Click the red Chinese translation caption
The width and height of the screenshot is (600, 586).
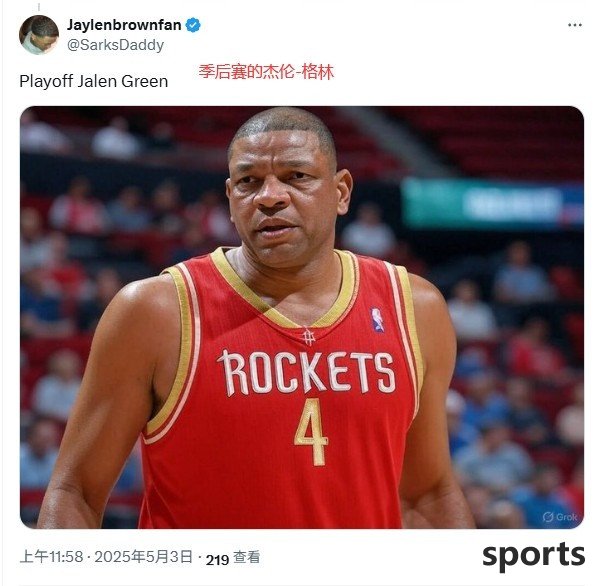coord(266,72)
